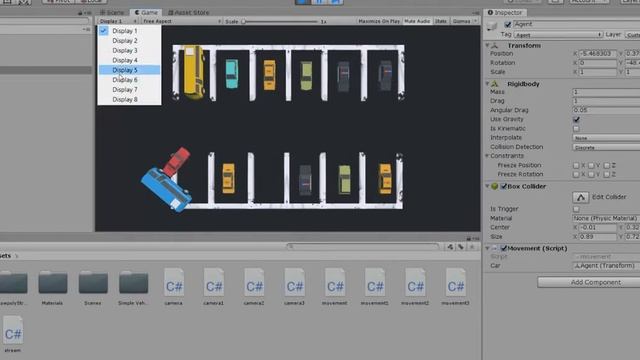Collapse the Transform component
This screenshot has height=360, width=640.
(487, 45)
